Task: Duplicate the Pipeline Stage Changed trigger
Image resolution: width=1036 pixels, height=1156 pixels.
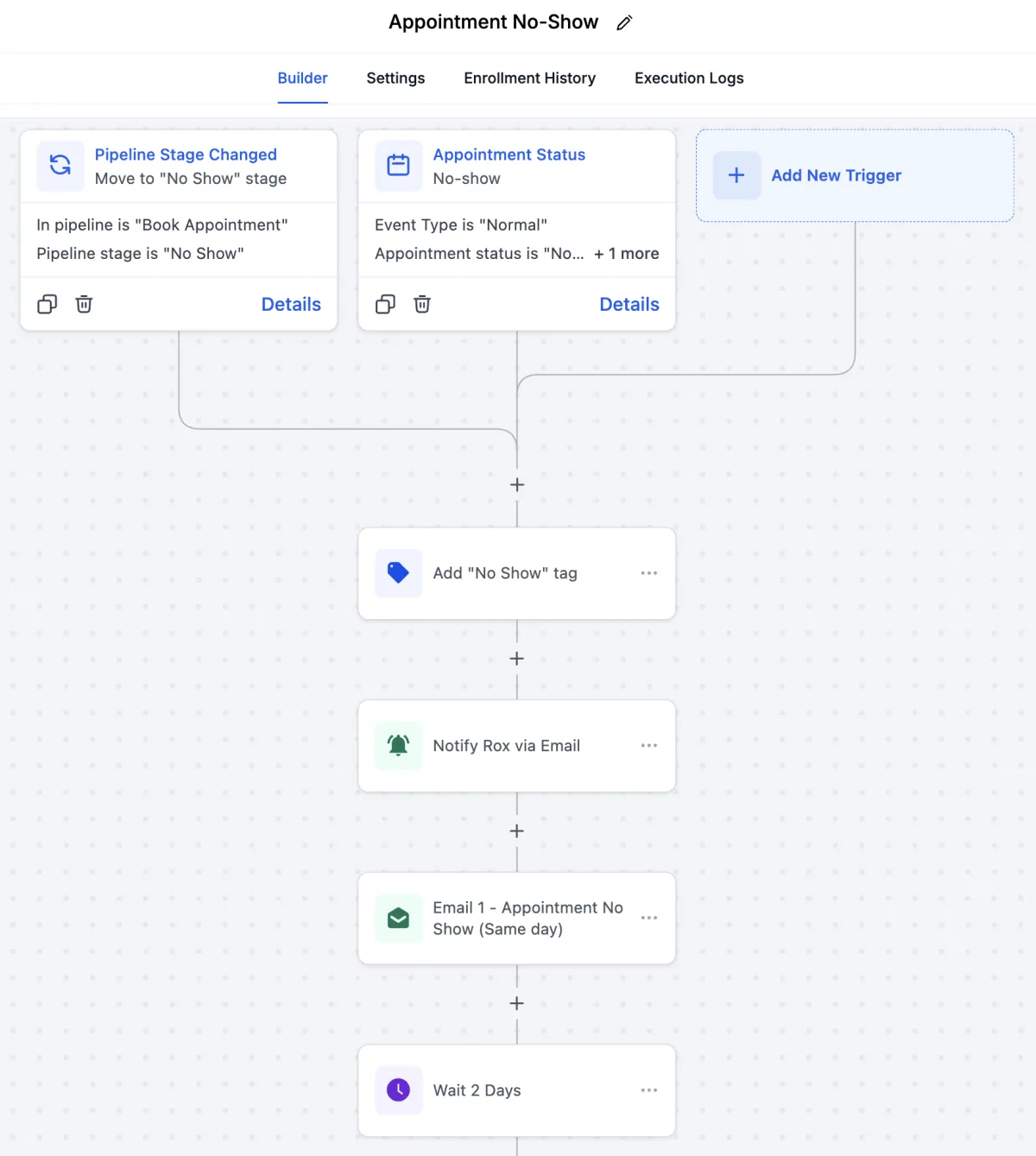Action: point(47,304)
